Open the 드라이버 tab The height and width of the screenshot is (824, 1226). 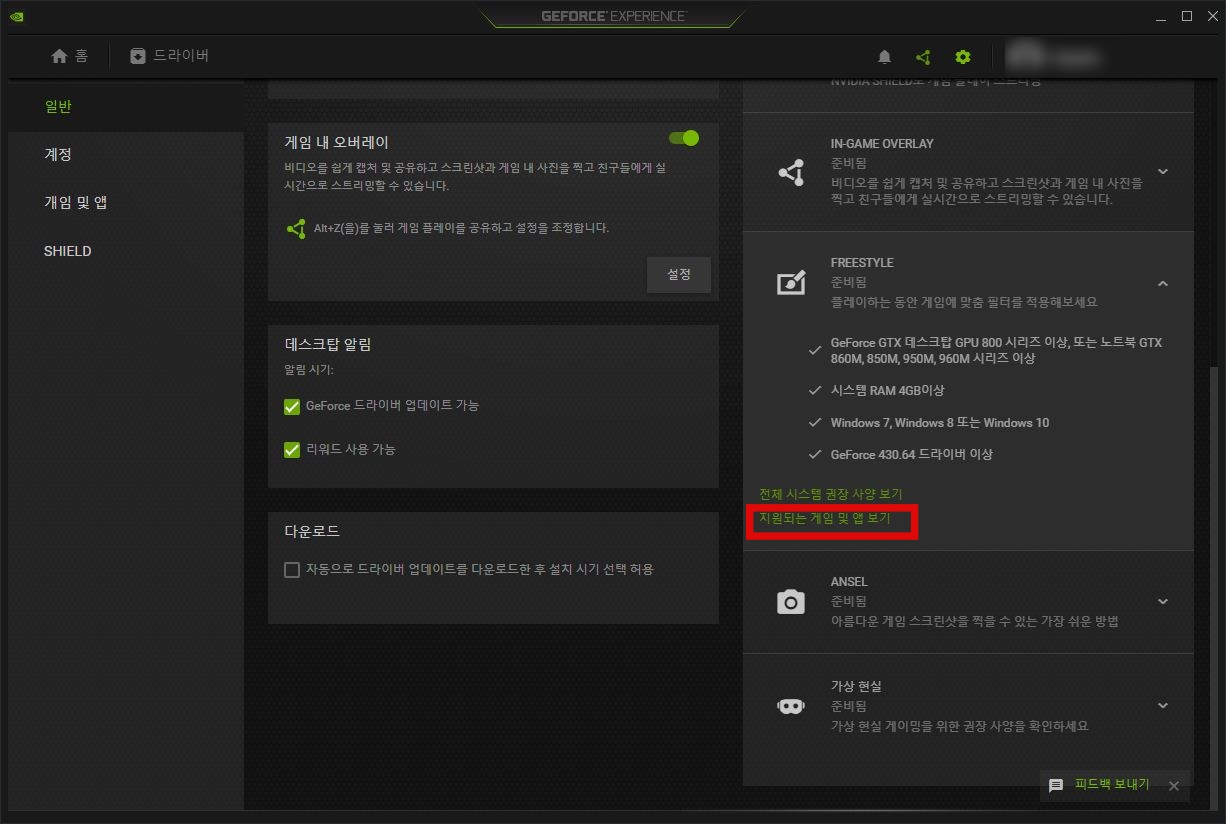click(170, 57)
